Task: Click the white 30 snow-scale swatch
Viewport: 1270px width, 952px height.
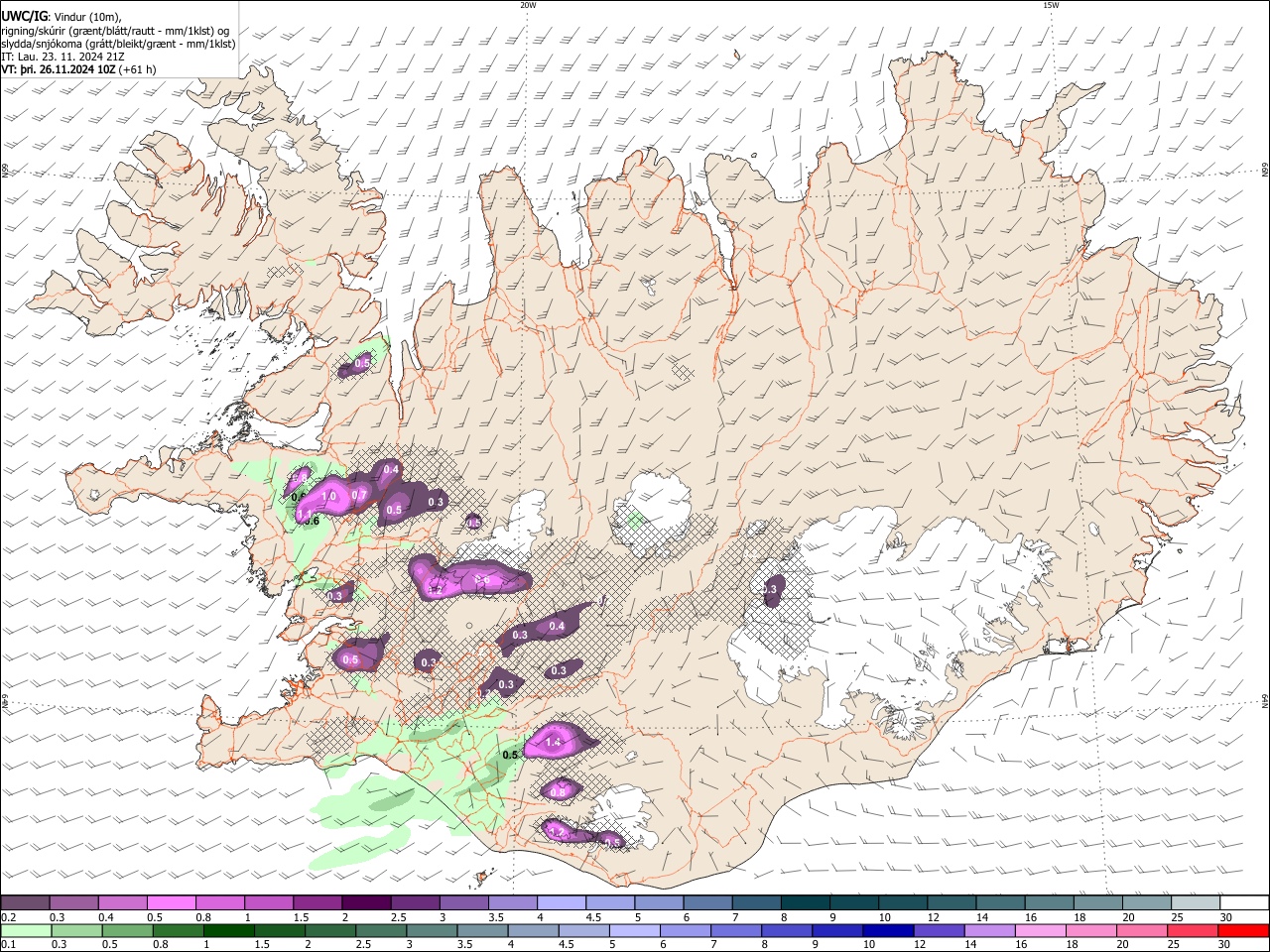Action: coord(1245,902)
